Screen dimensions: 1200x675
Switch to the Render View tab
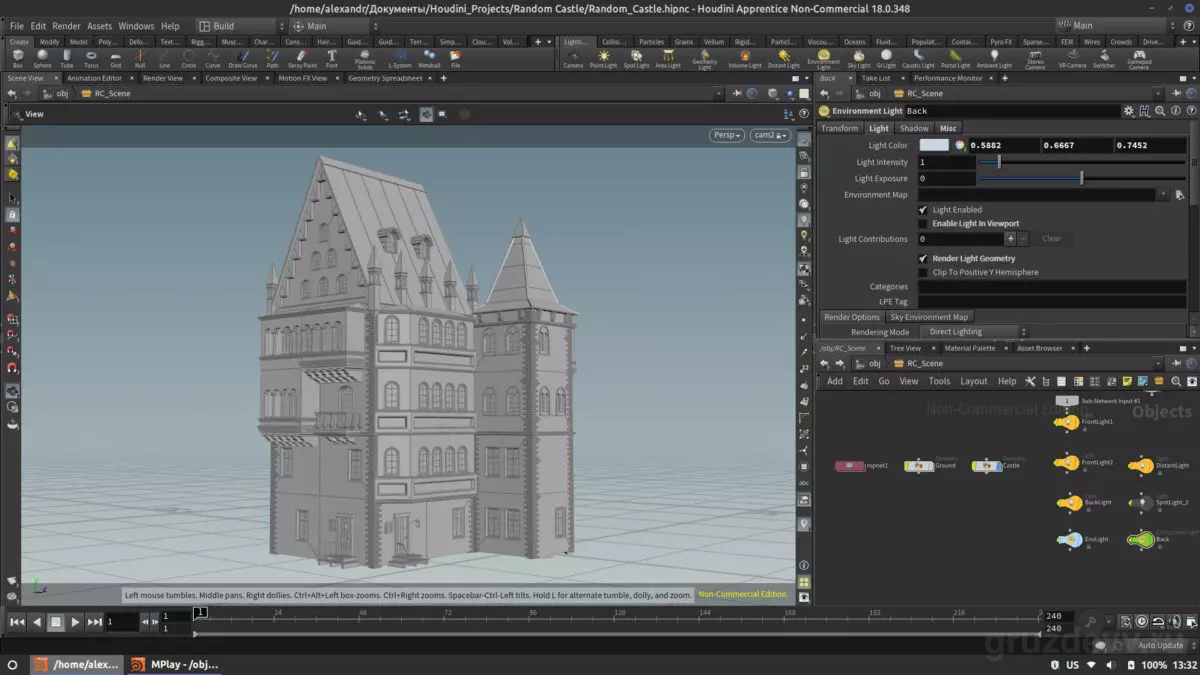(162, 78)
